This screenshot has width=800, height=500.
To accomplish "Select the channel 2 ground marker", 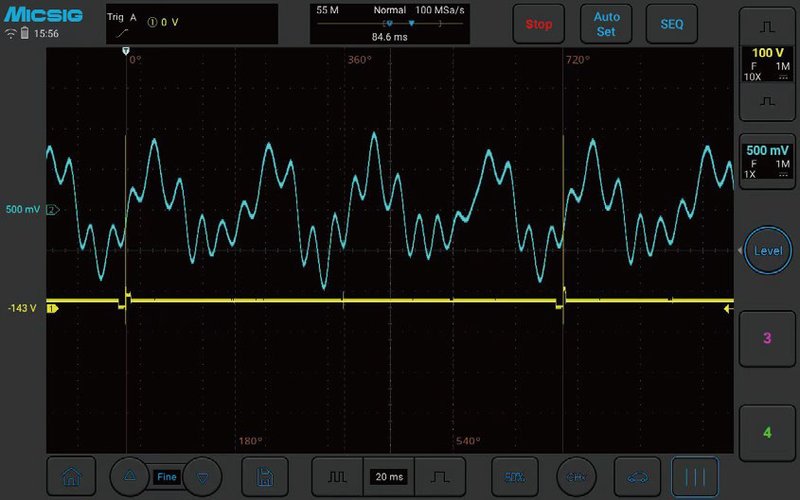I will pyautogui.click(x=53, y=209).
